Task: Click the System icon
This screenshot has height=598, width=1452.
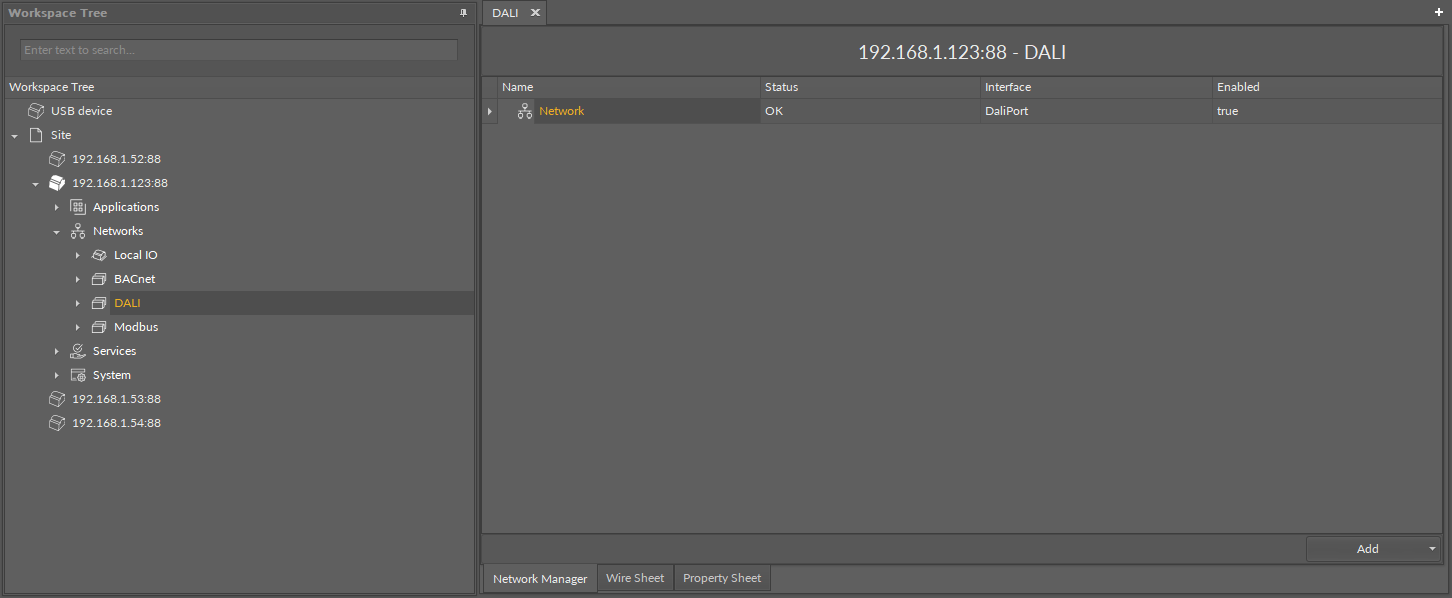Action: [78, 375]
